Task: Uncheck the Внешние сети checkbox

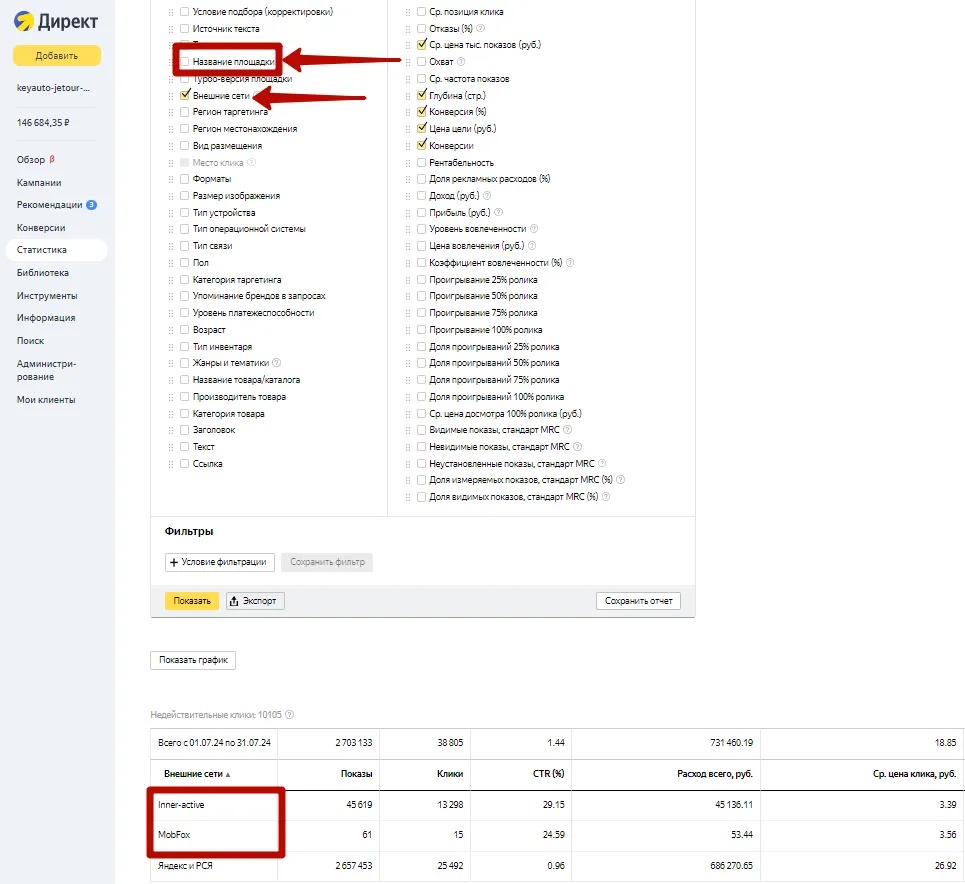Action: tap(184, 96)
